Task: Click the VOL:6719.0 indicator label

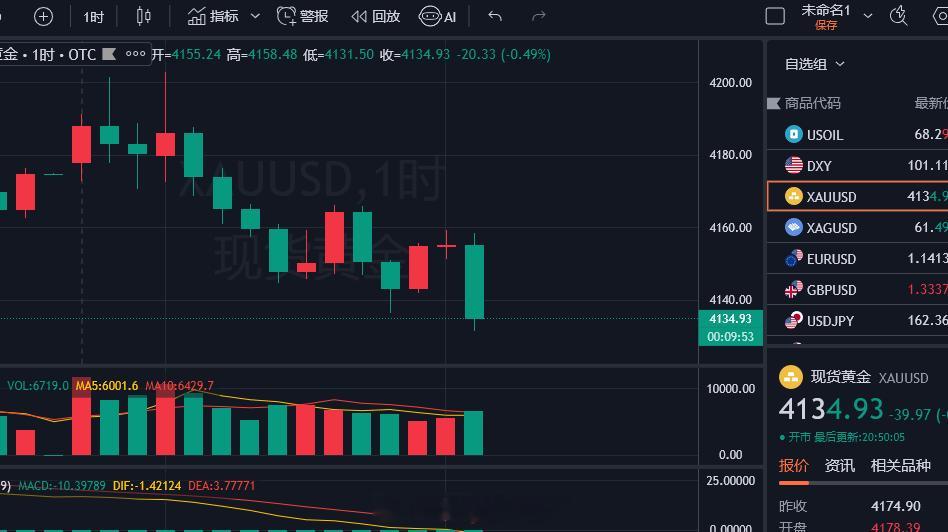Action: click(38, 386)
